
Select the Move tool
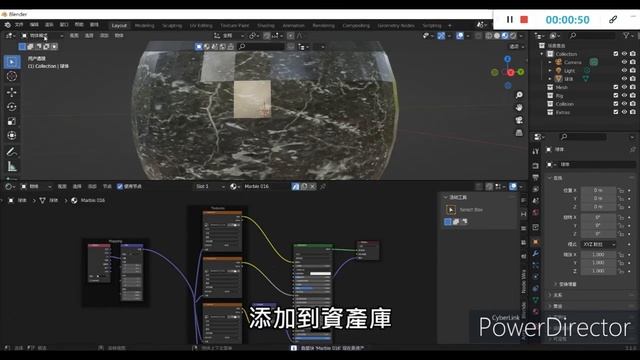(x=12, y=92)
